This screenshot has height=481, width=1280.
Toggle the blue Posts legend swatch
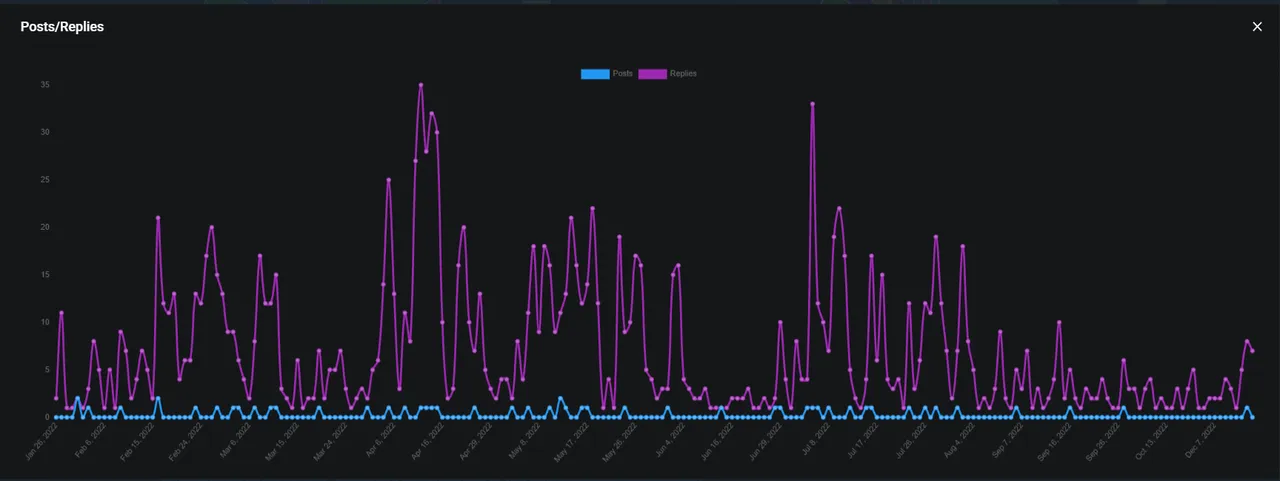595,74
